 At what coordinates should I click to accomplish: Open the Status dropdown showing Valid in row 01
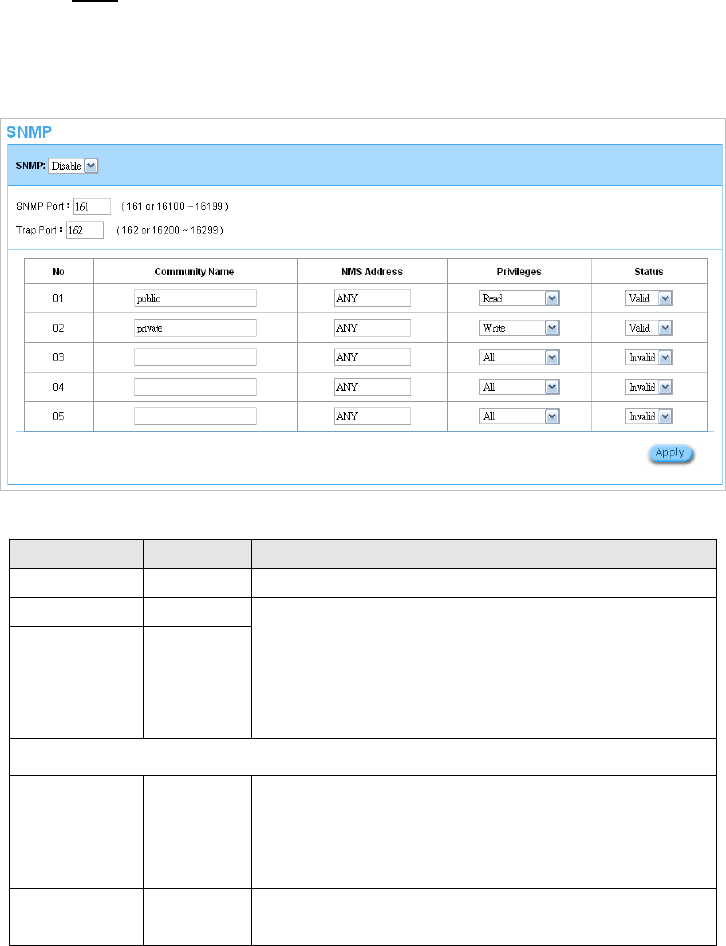[649, 298]
